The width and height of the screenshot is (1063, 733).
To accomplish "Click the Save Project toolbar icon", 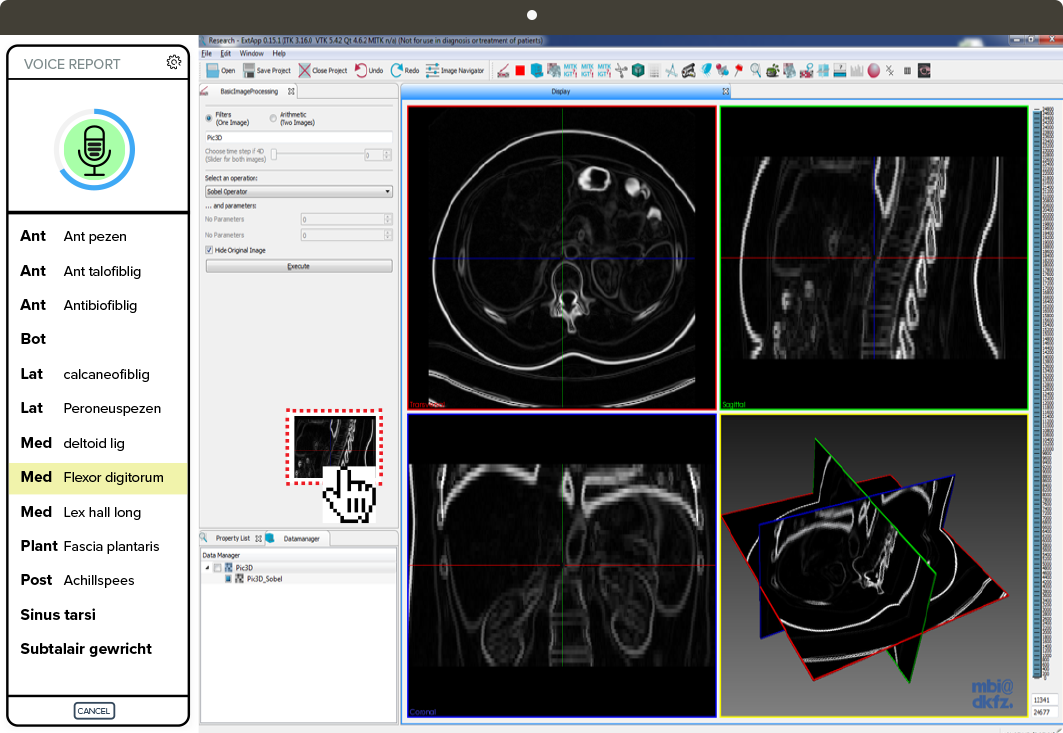I will (248, 70).
